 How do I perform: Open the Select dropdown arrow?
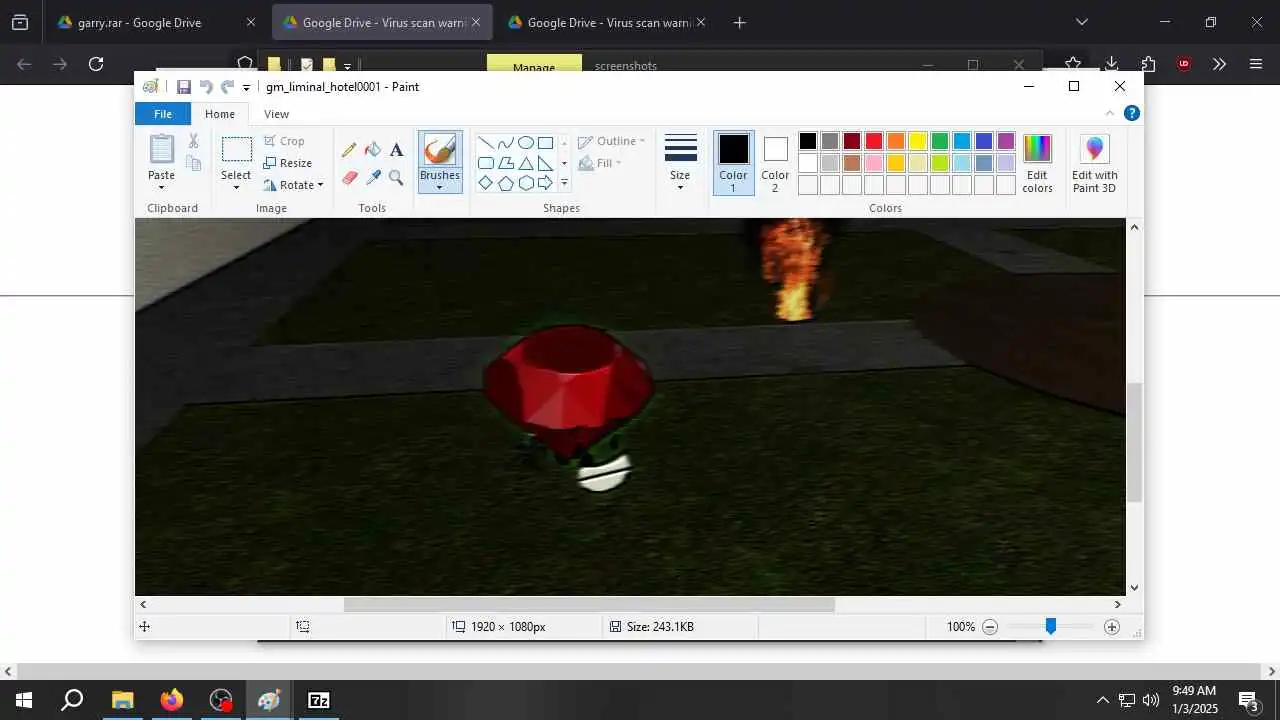[x=236, y=188]
